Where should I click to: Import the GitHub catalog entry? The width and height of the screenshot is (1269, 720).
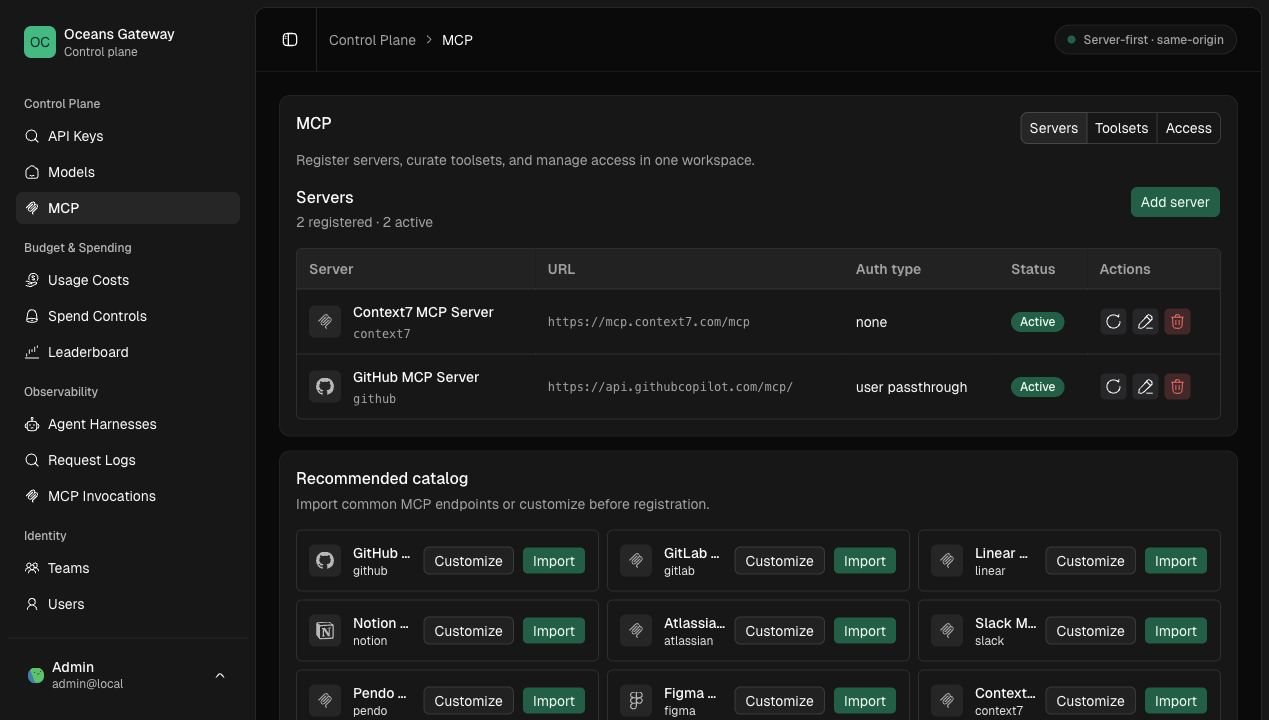[553, 561]
